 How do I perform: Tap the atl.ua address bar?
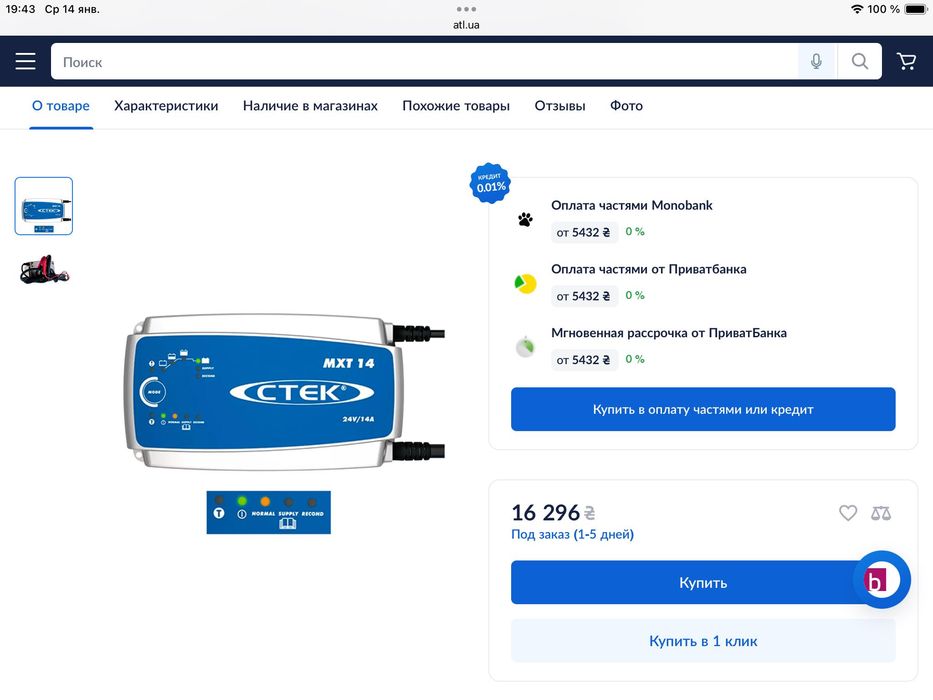click(x=466, y=25)
